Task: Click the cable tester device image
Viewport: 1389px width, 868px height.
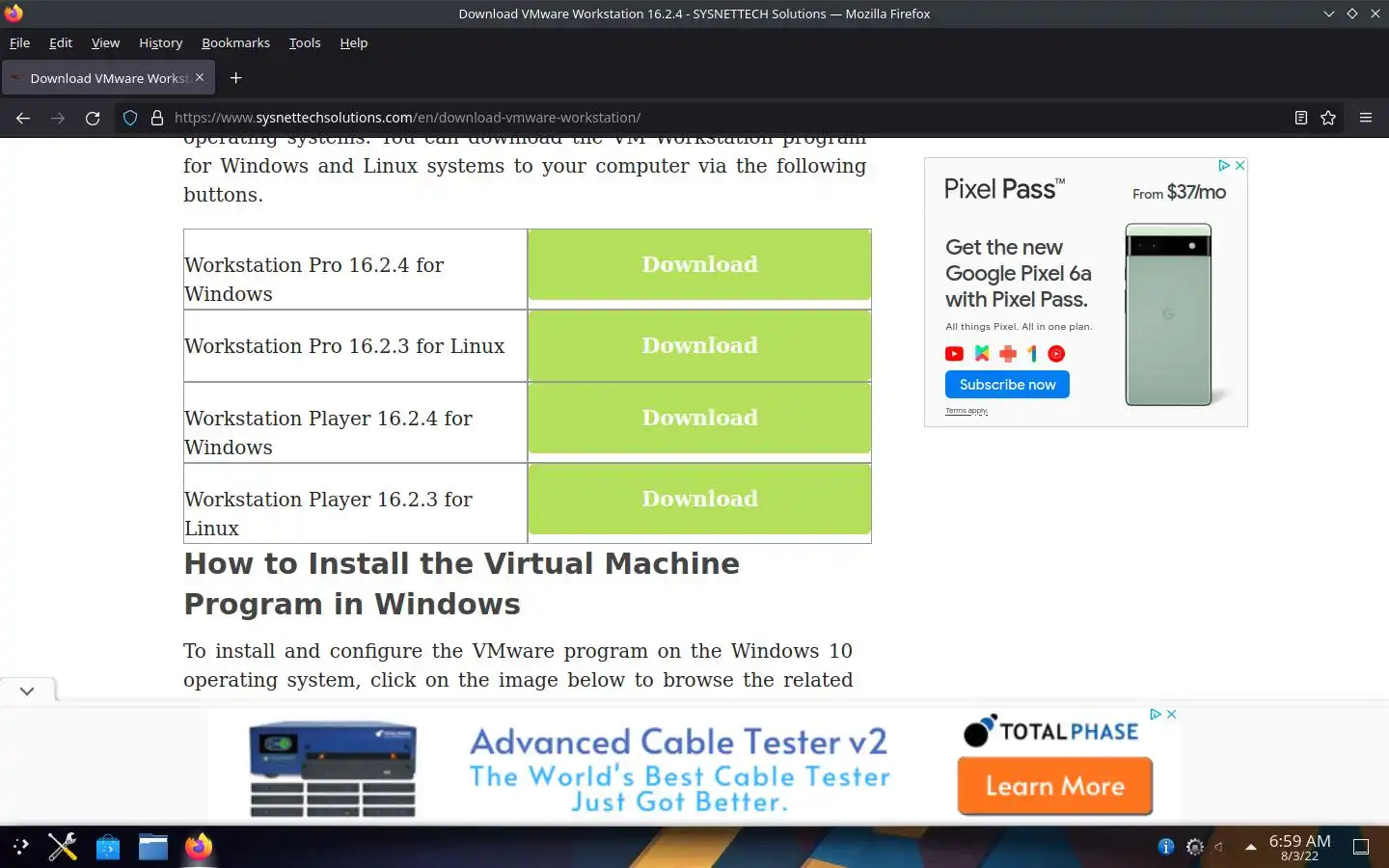Action: pyautogui.click(x=333, y=769)
